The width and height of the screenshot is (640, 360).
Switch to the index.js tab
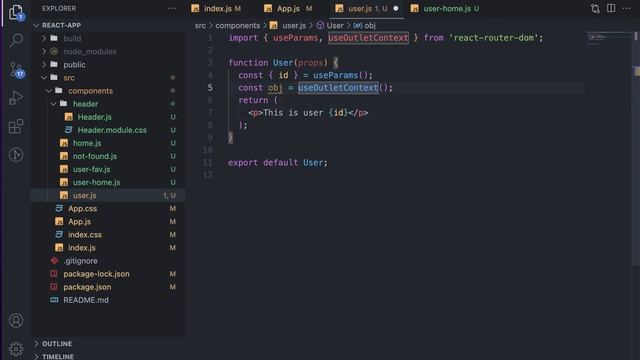pyautogui.click(x=217, y=9)
